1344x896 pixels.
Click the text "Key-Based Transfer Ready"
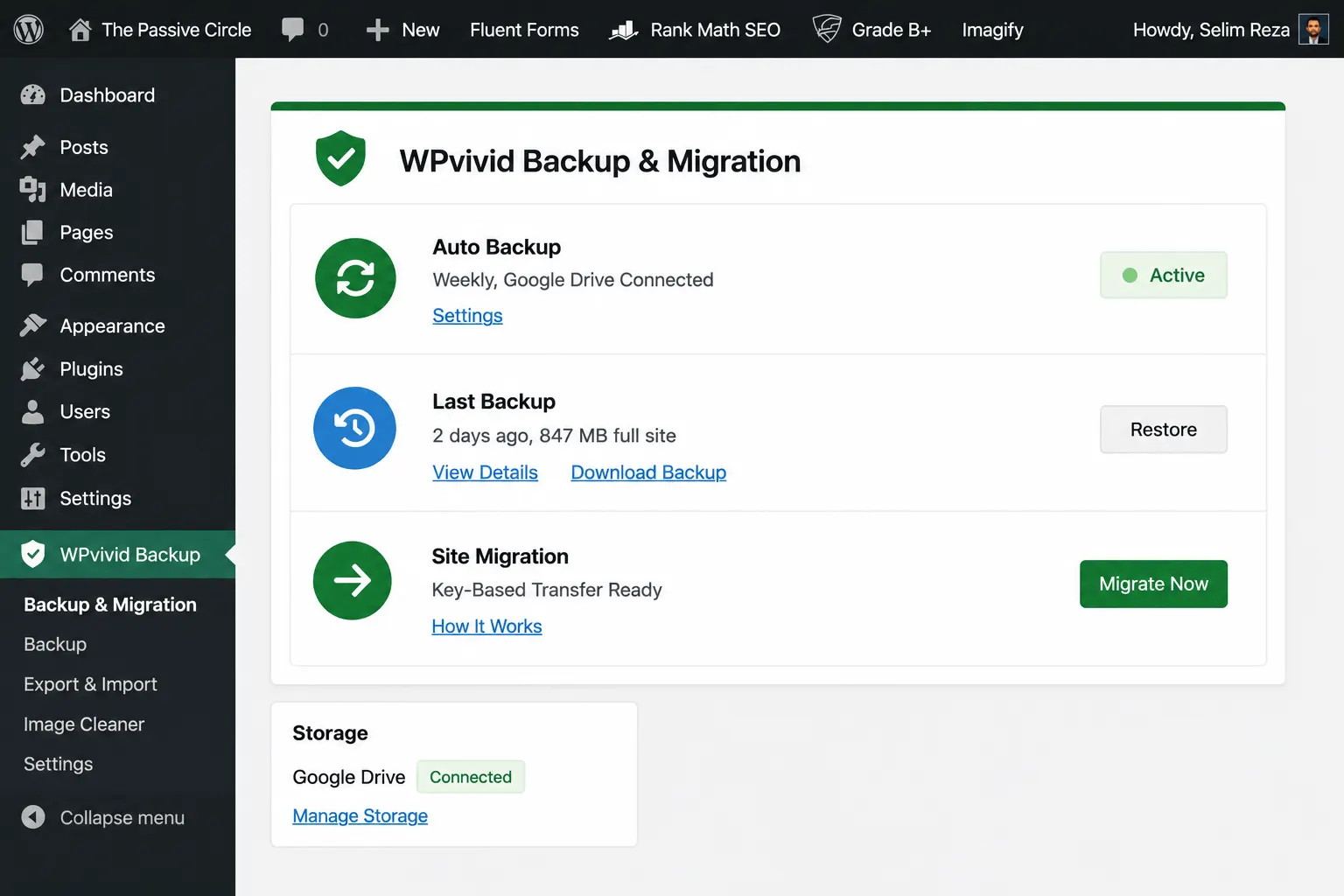click(547, 590)
